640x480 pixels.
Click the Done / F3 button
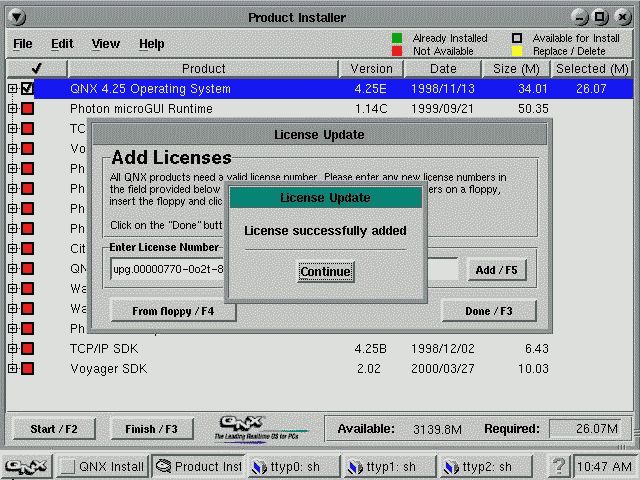[x=488, y=311]
